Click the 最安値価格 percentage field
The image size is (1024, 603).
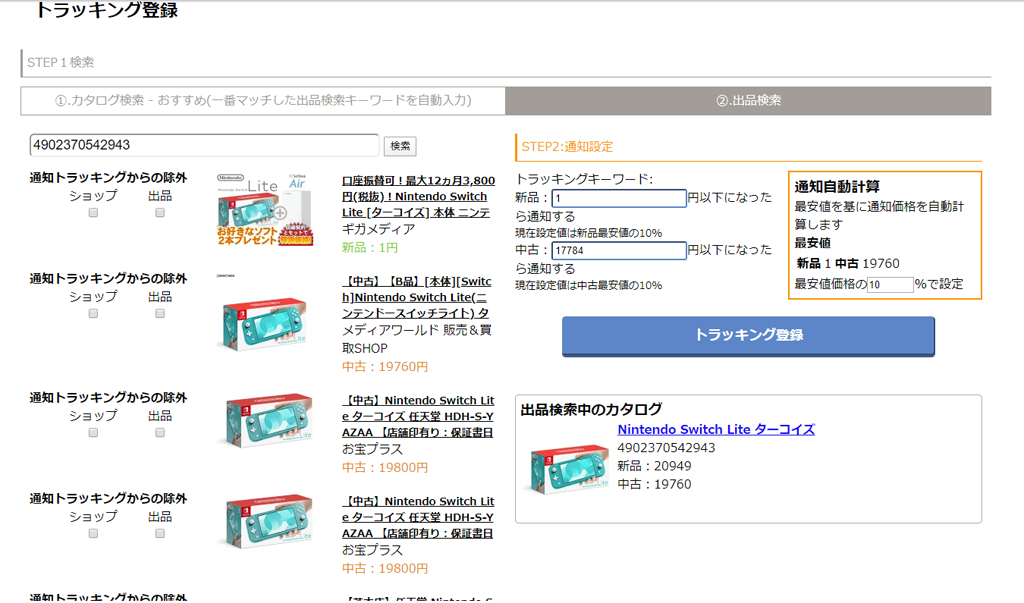[x=890, y=284]
